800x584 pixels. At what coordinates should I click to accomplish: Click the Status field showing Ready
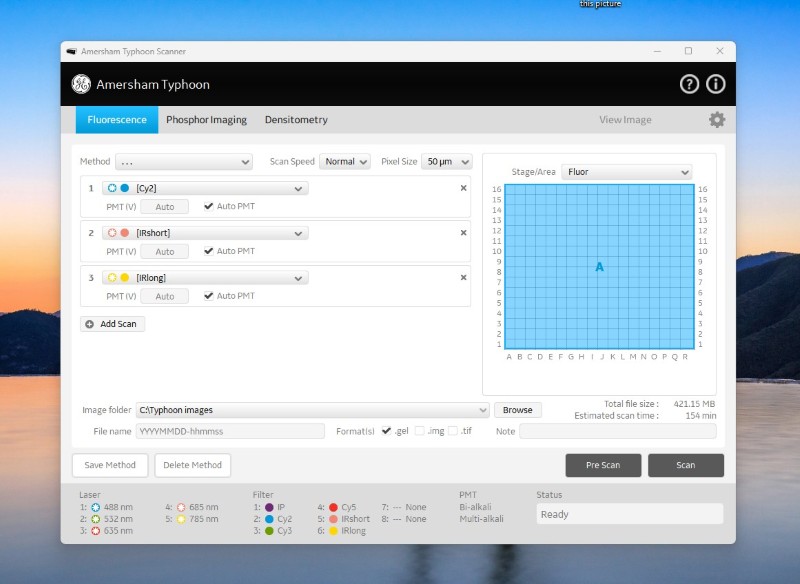click(630, 514)
